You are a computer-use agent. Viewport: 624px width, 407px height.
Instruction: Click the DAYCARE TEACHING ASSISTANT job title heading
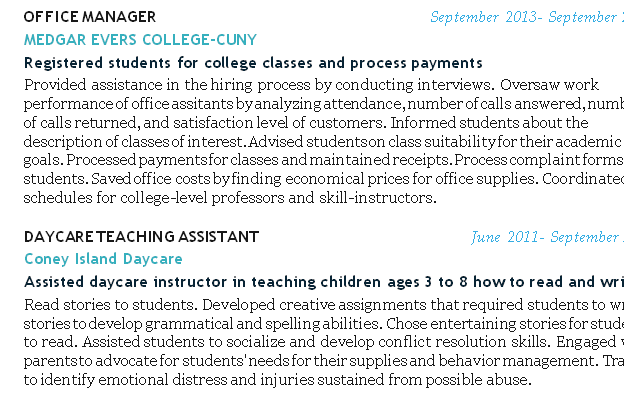pyautogui.click(x=141, y=237)
